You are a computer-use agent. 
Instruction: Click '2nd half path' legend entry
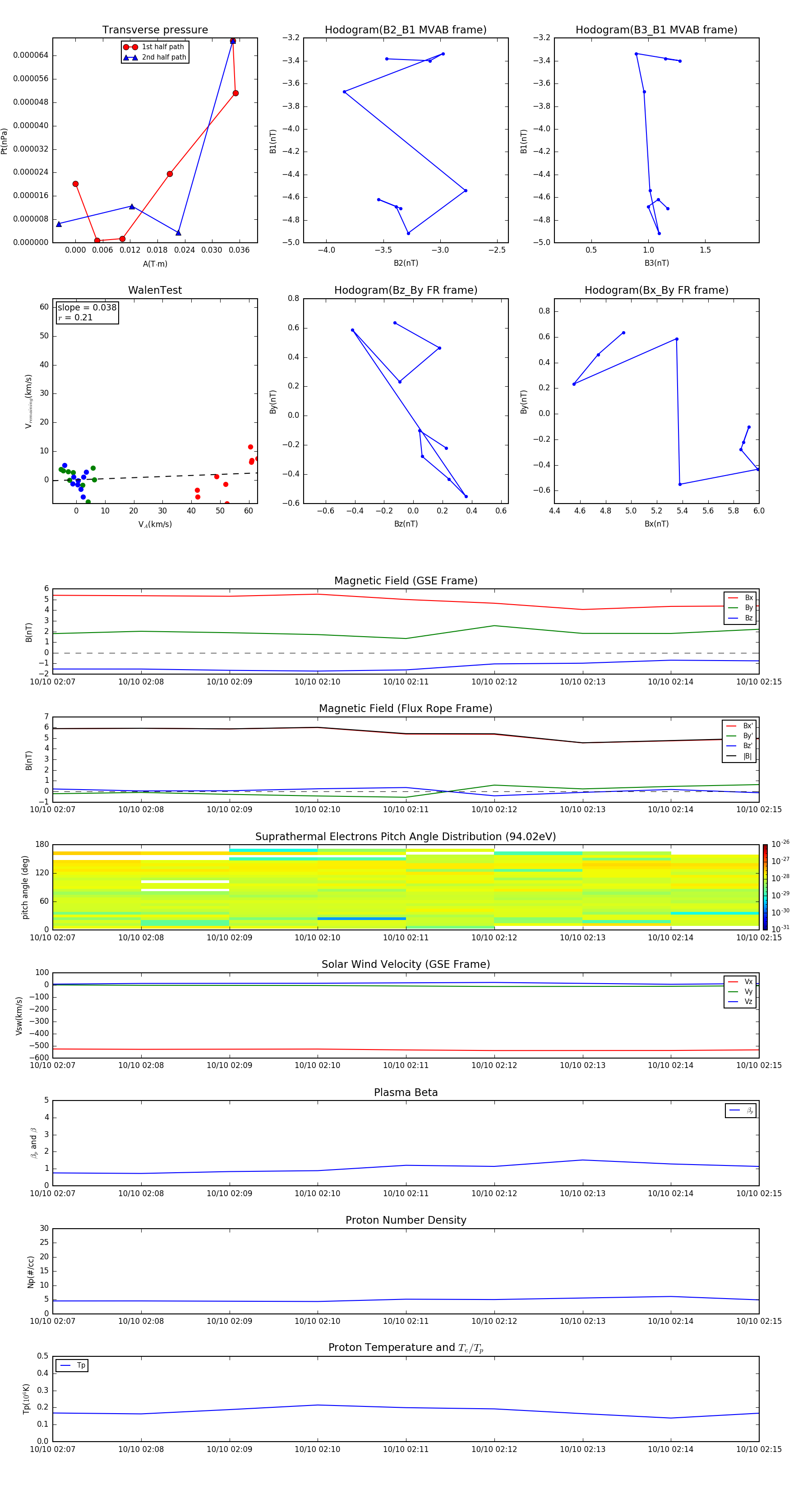point(155,57)
